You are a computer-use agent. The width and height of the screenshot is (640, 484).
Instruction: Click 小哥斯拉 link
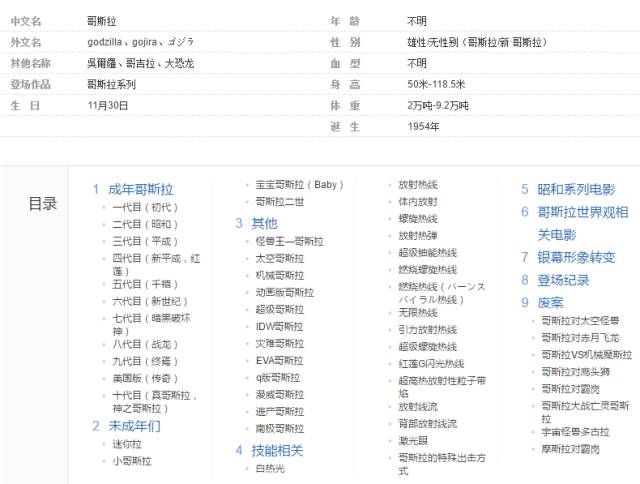click(x=132, y=462)
